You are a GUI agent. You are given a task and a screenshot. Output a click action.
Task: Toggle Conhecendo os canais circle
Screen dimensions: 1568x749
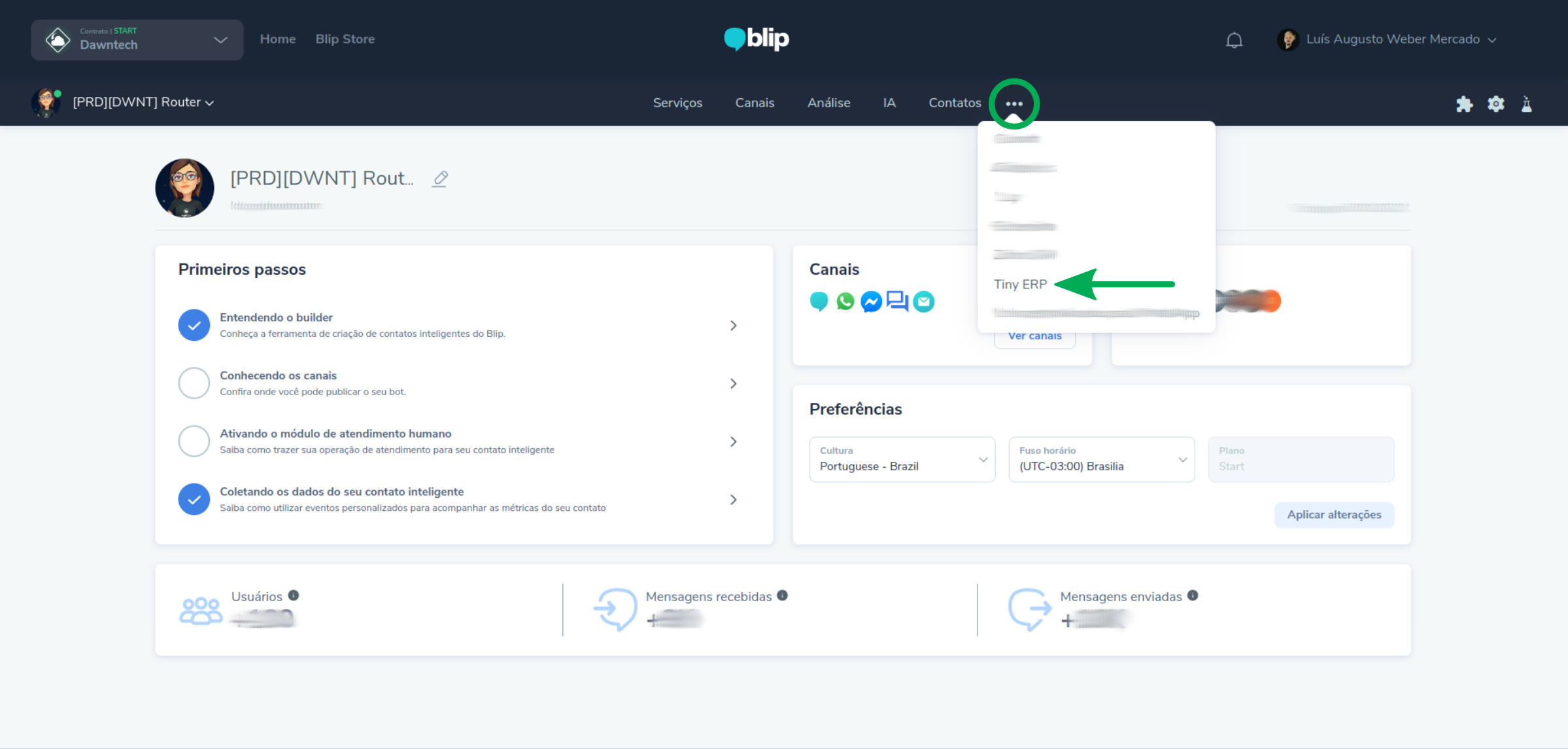click(194, 383)
